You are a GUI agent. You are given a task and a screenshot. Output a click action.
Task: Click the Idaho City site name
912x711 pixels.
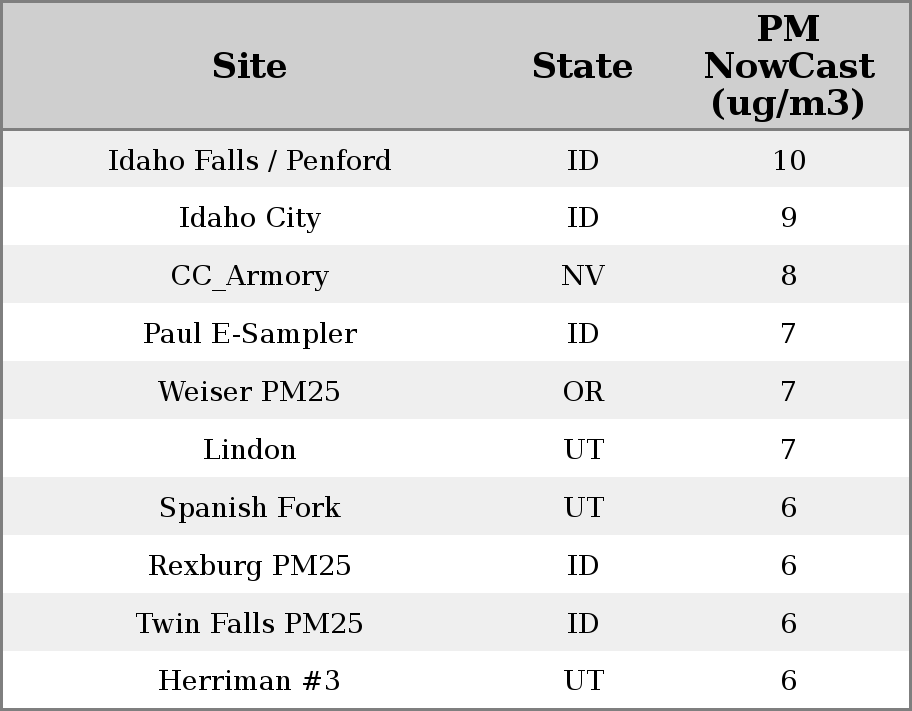(249, 218)
